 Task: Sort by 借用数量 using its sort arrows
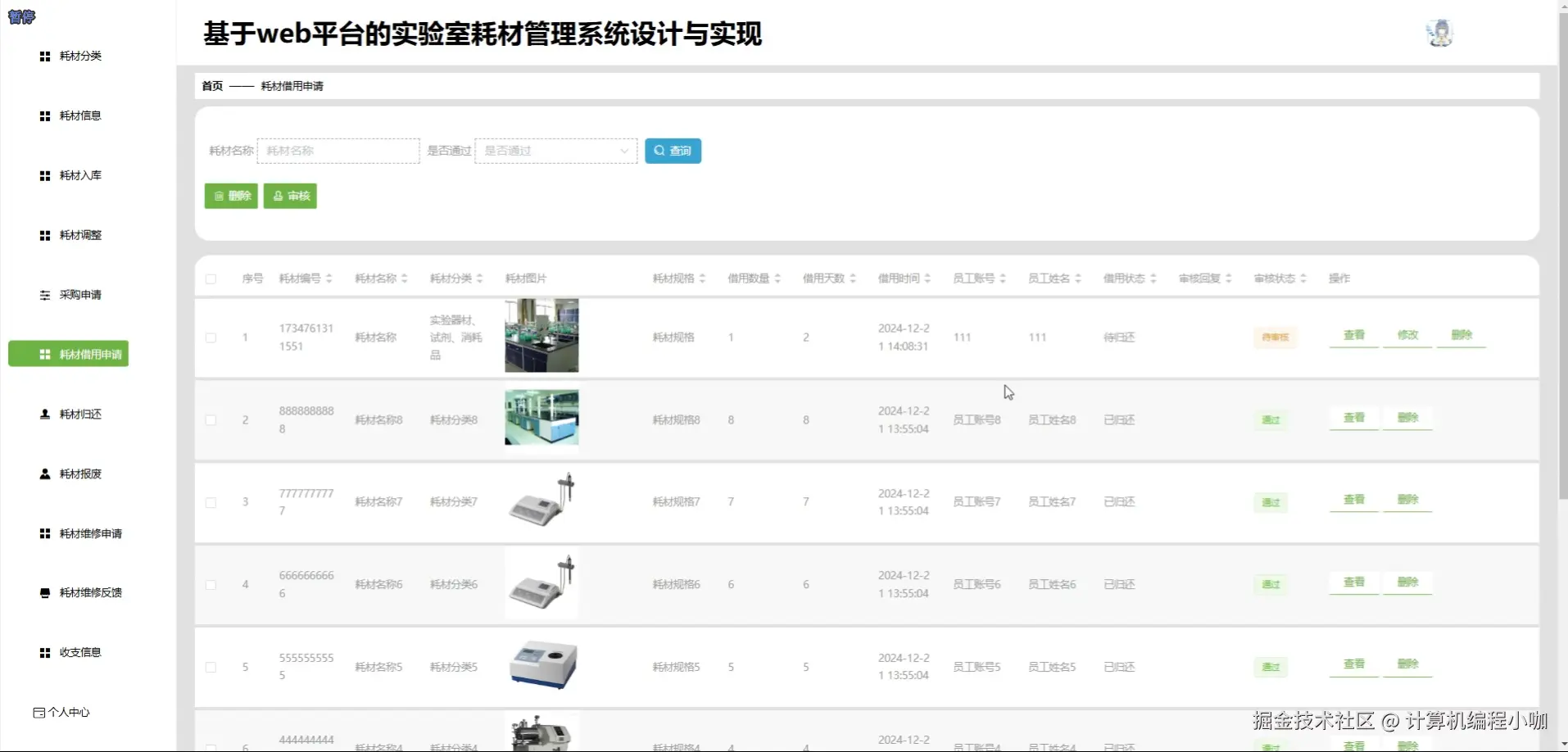(x=777, y=279)
